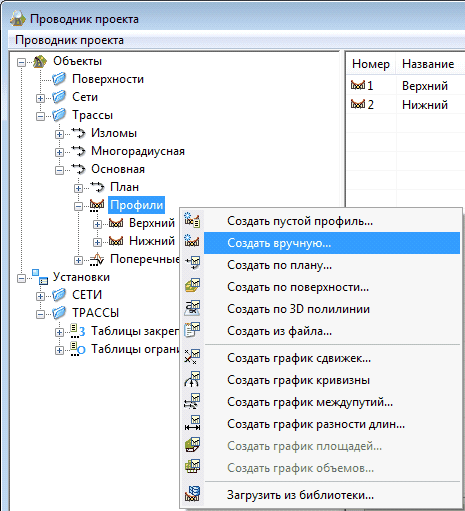Click the icon next to "Создать по плану"
This screenshot has width=465, height=511.
pos(192,264)
